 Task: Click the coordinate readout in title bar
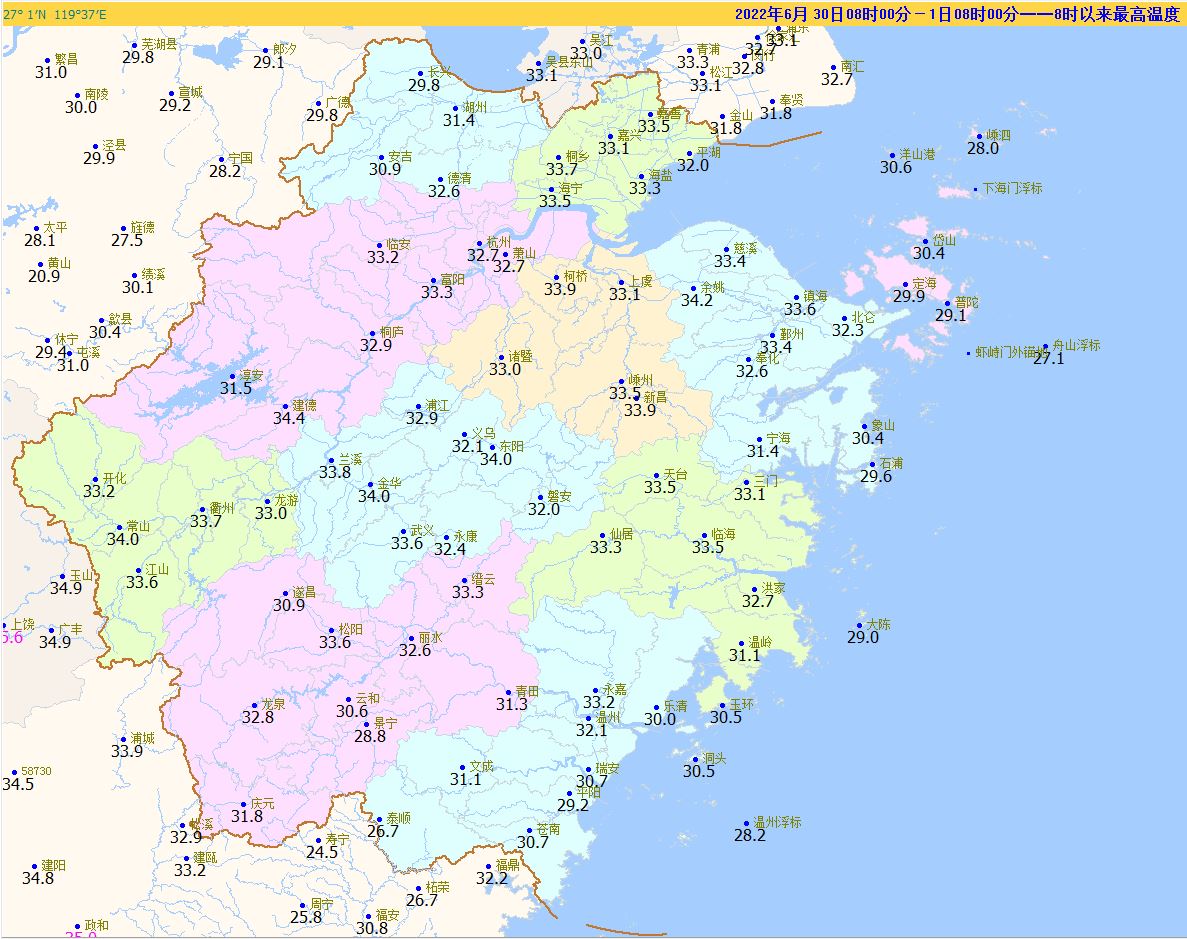55,14
